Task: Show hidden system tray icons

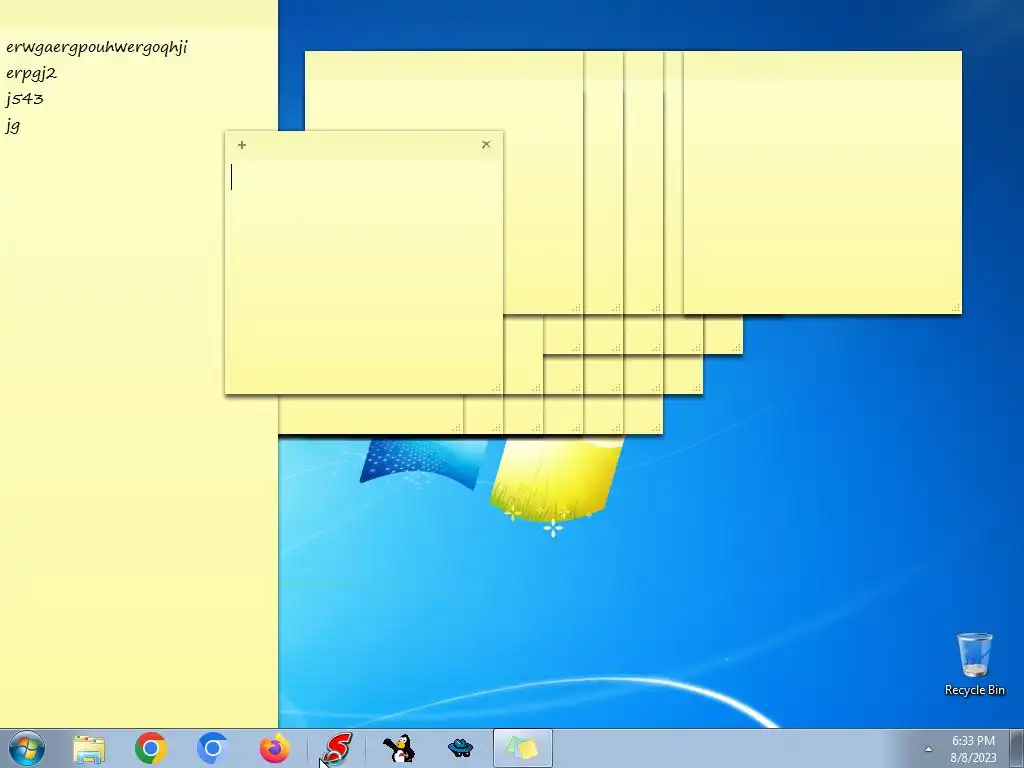Action: pyautogui.click(x=928, y=749)
